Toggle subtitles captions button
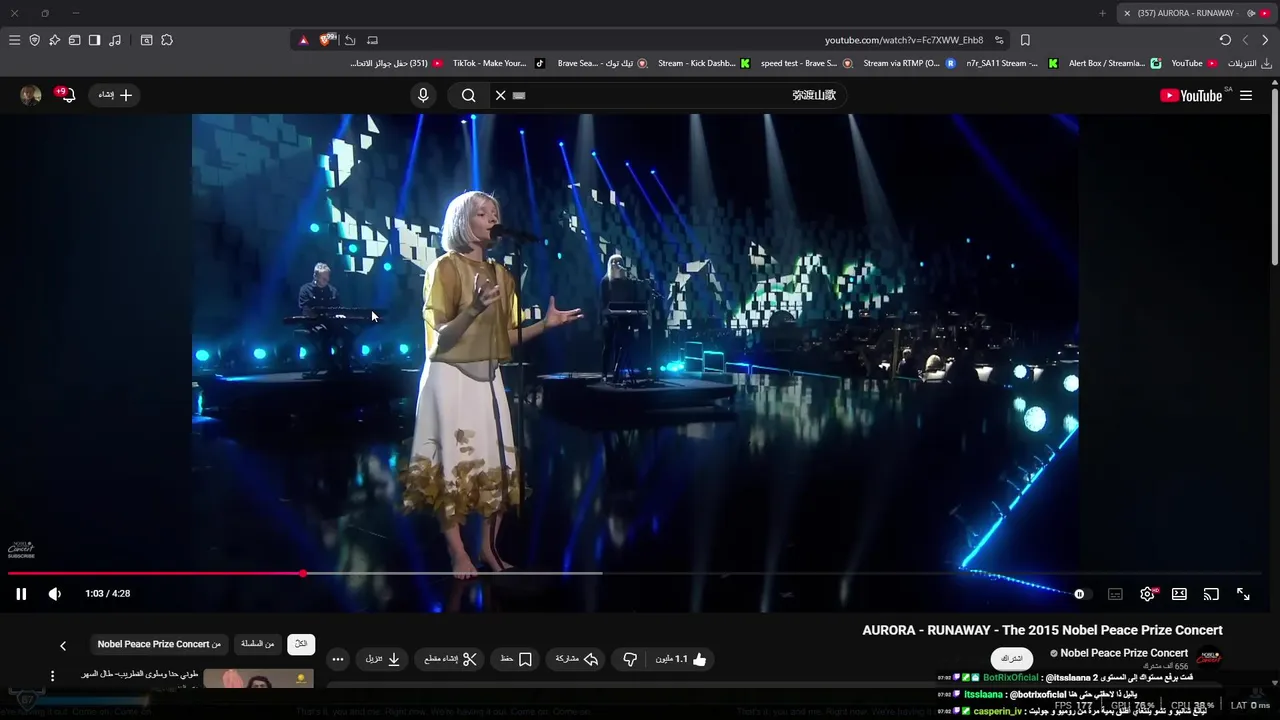The width and height of the screenshot is (1280, 720). [1115, 594]
